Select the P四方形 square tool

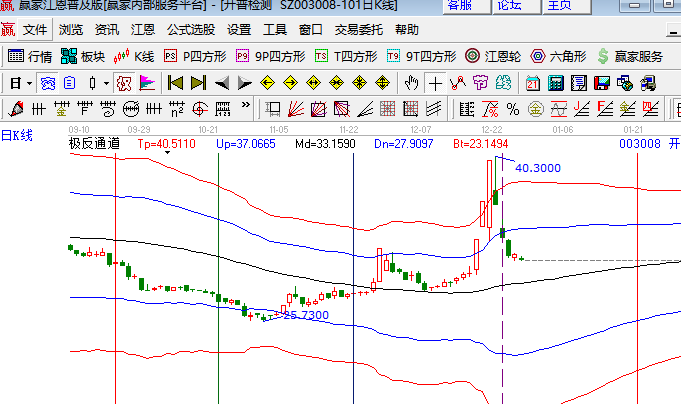pyautogui.click(x=195, y=56)
